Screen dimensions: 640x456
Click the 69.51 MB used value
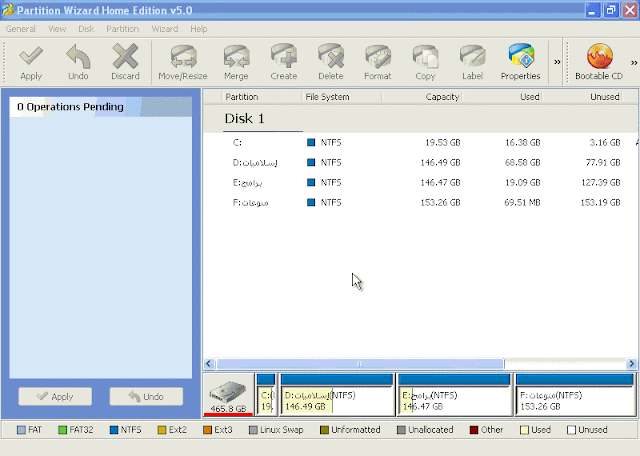(x=522, y=202)
